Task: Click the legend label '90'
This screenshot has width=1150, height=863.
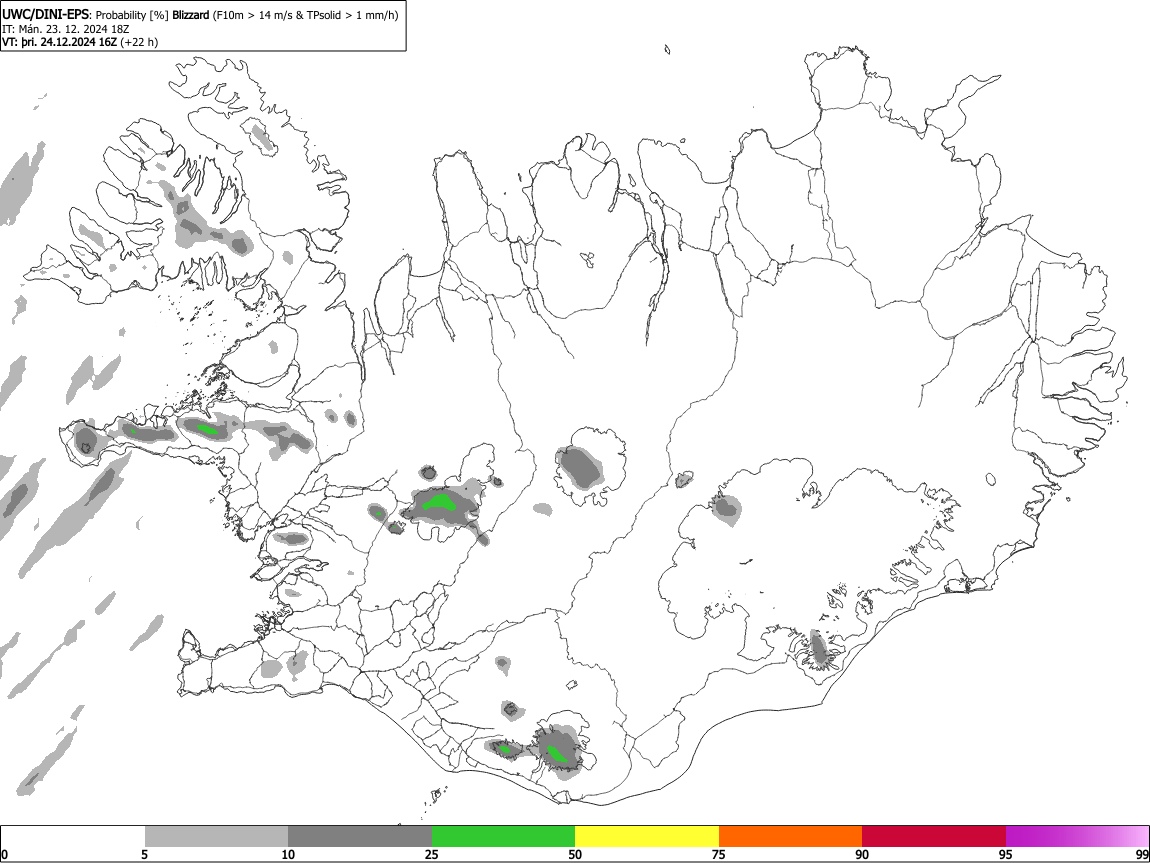Action: click(862, 854)
